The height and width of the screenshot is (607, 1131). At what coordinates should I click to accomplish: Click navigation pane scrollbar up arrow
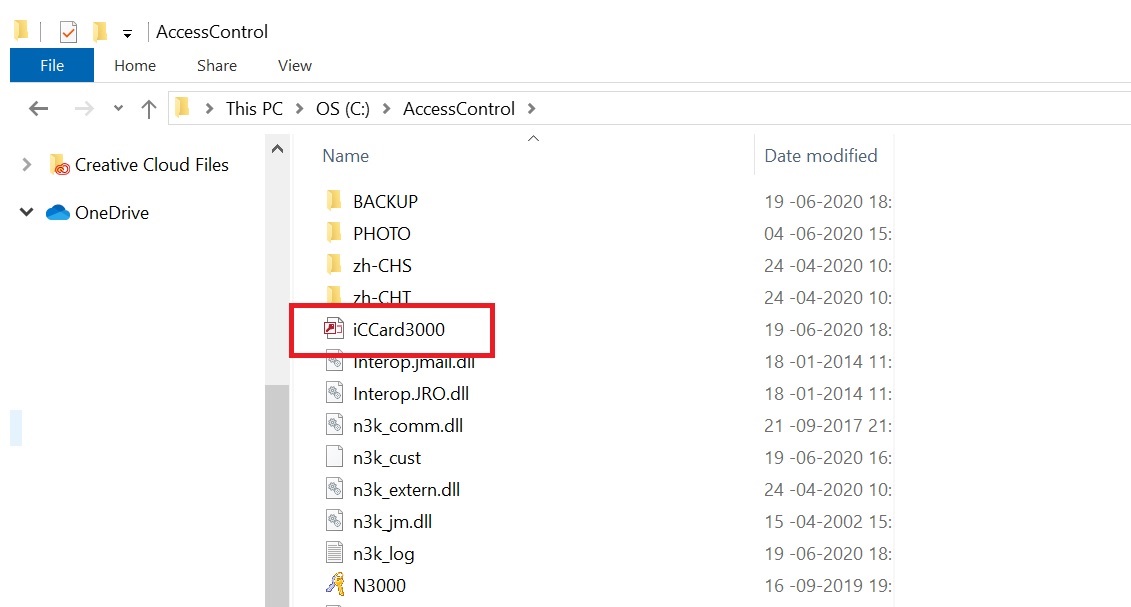point(277,149)
